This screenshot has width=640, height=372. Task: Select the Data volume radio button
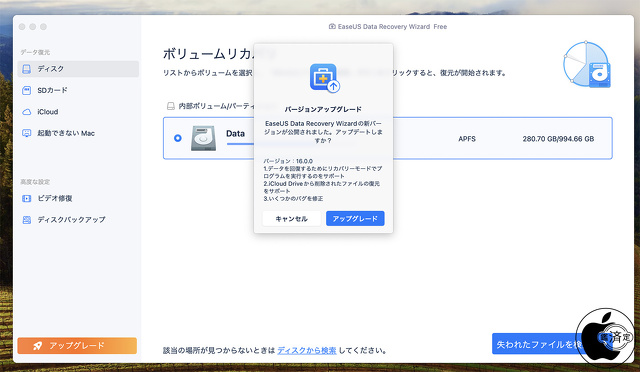[x=178, y=138]
